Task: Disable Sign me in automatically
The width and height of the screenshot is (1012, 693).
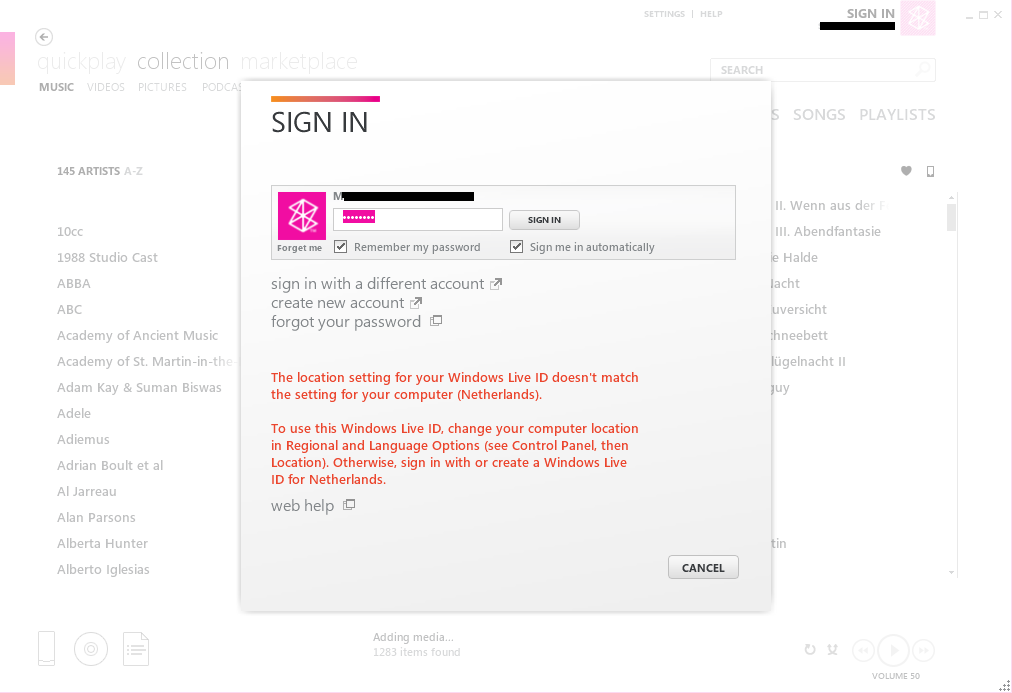Action: click(x=517, y=247)
